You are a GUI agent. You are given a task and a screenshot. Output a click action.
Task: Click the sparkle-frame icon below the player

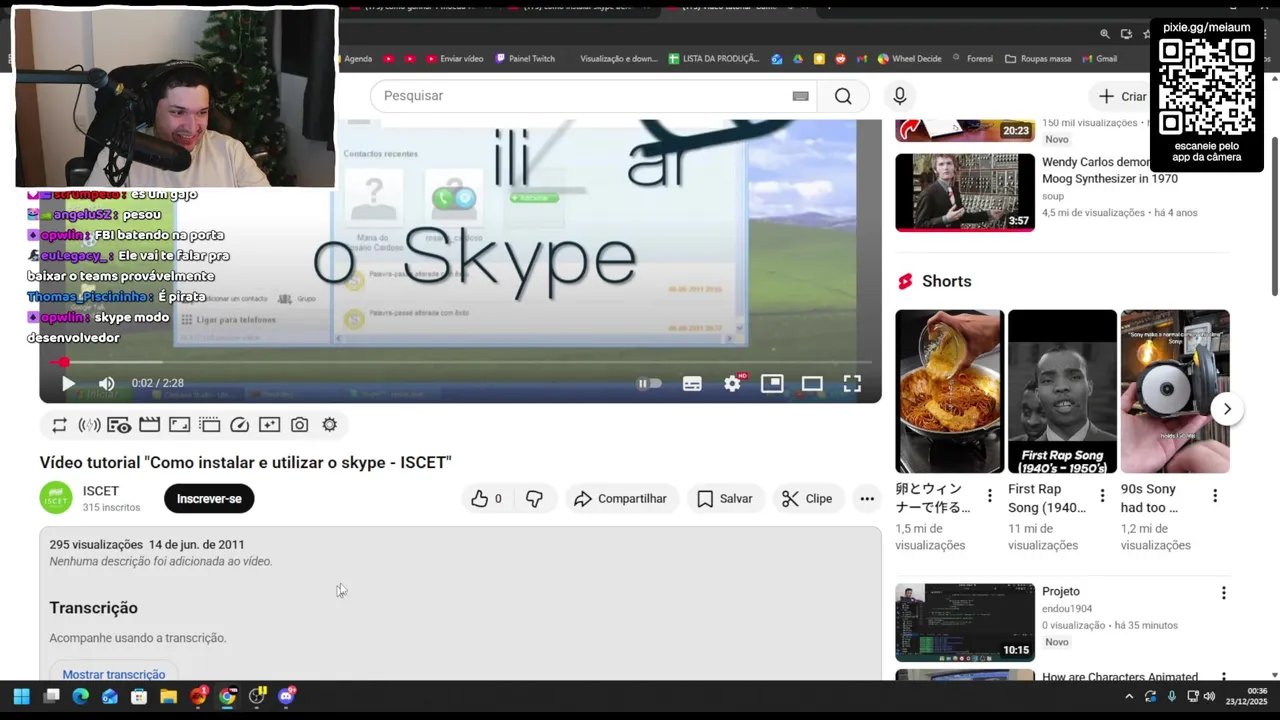pos(269,425)
